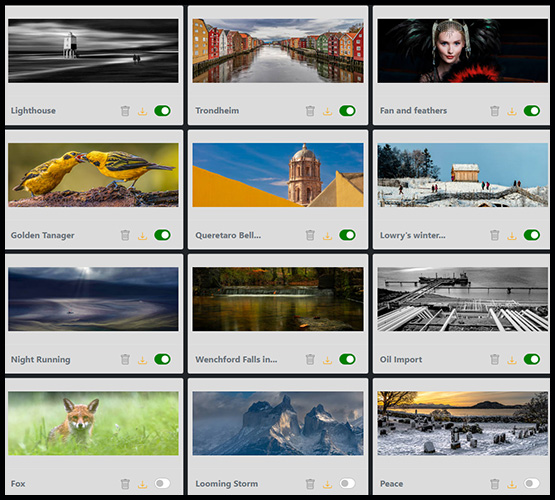Turn off the Oil Import toggle
The image size is (555, 500).
tap(532, 359)
